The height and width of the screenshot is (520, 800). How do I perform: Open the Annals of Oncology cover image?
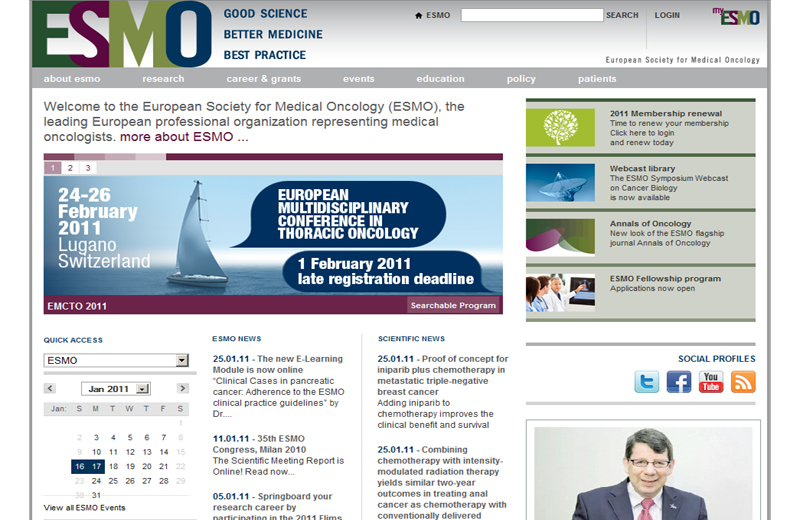tap(560, 238)
